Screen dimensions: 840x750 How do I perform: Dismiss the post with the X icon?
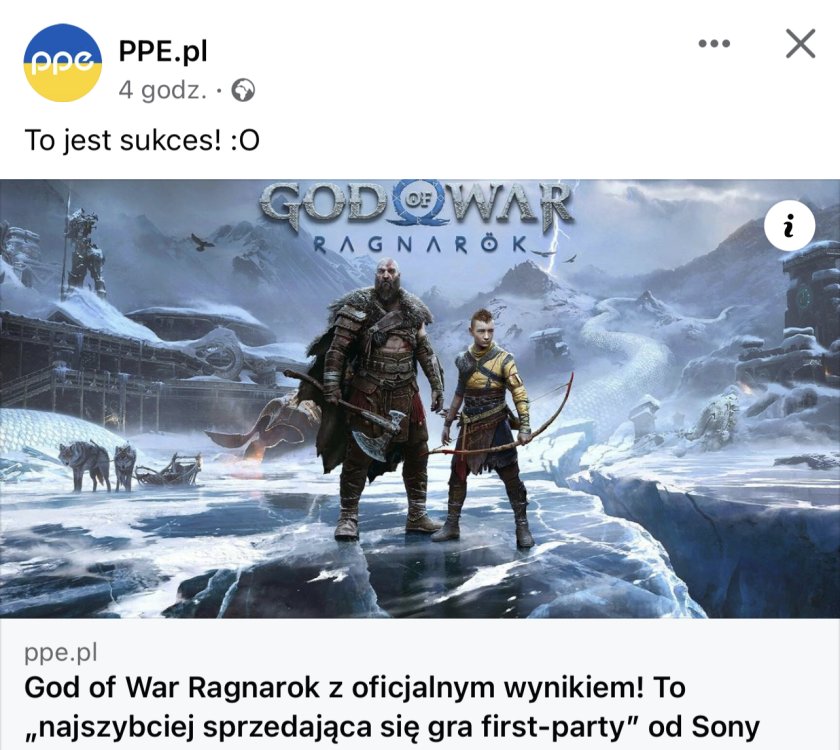(x=800, y=43)
